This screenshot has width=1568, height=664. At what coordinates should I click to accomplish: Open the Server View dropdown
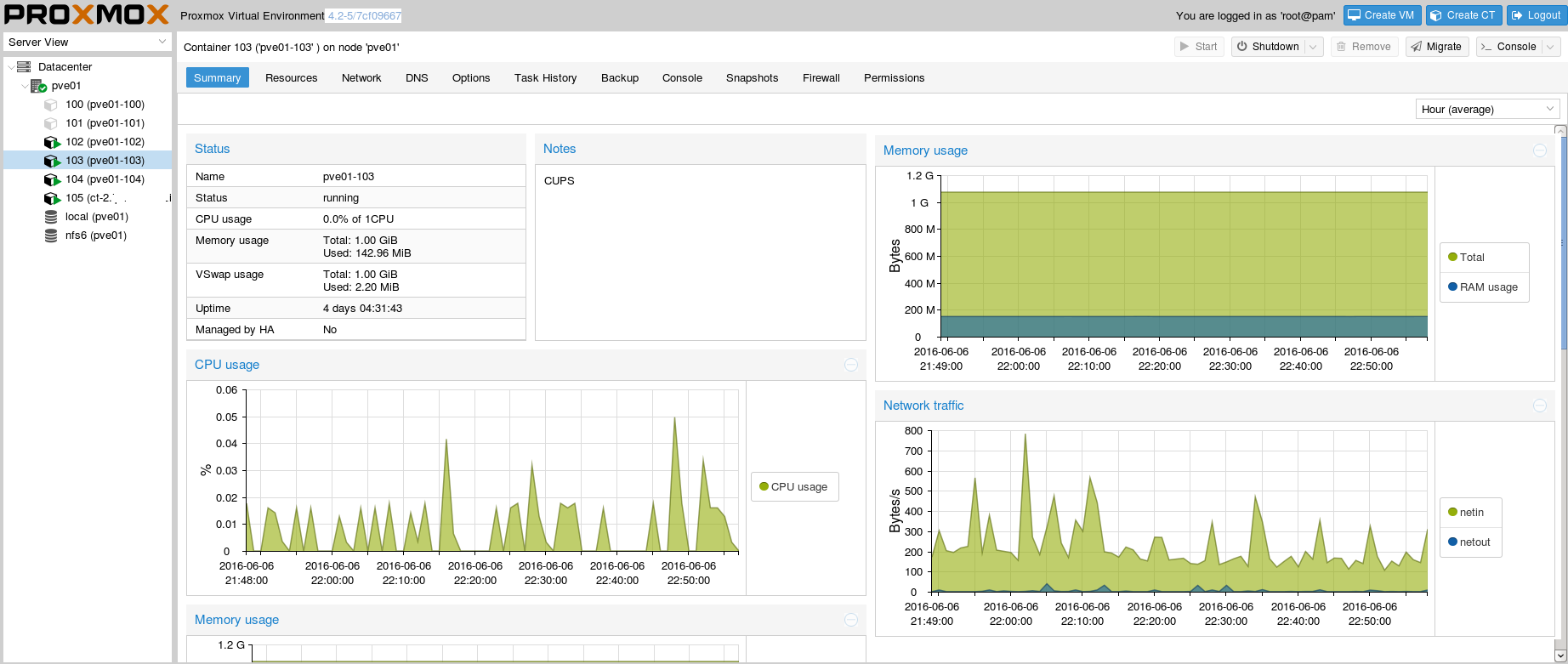[88, 42]
